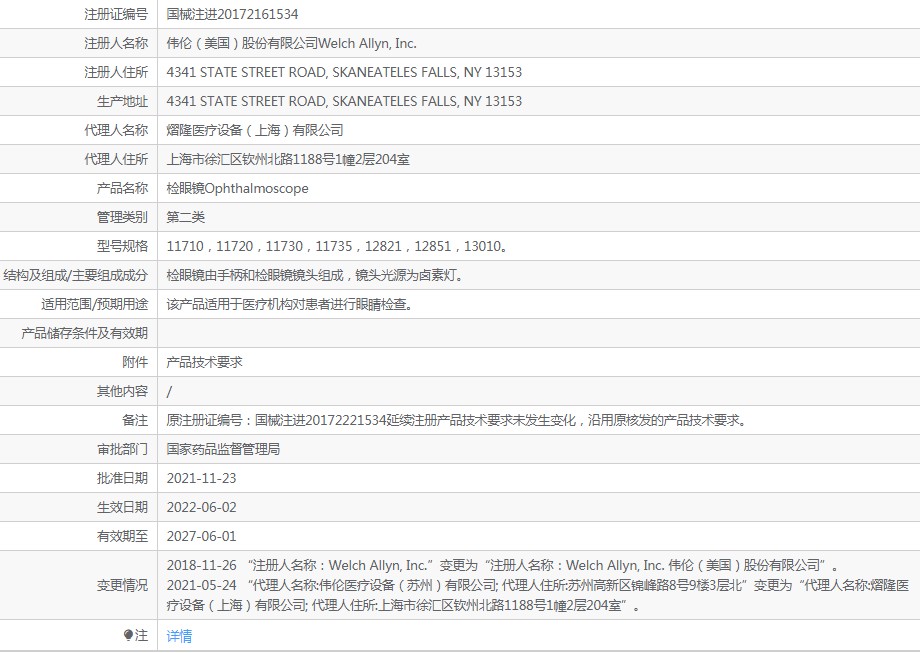Click the 批准日期 label
The width and height of the screenshot is (920, 653).
tap(123, 479)
